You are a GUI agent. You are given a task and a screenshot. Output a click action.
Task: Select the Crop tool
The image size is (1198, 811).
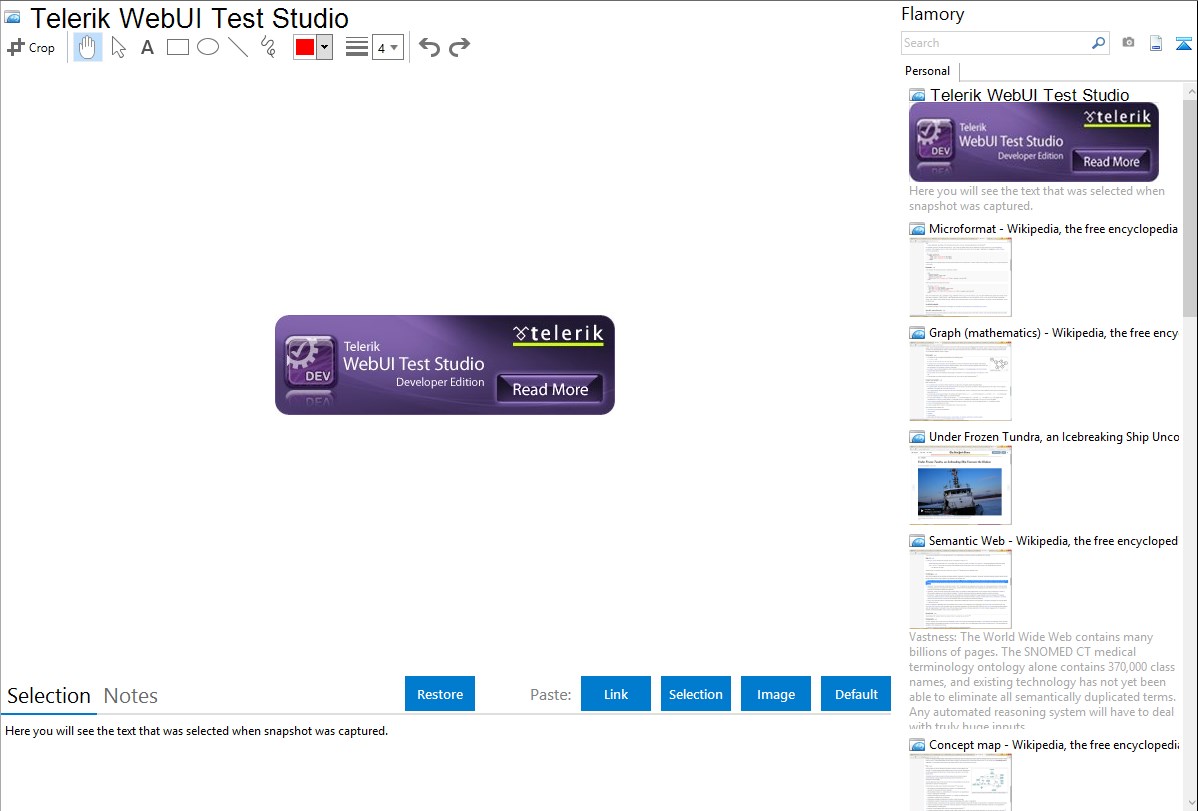[31, 47]
